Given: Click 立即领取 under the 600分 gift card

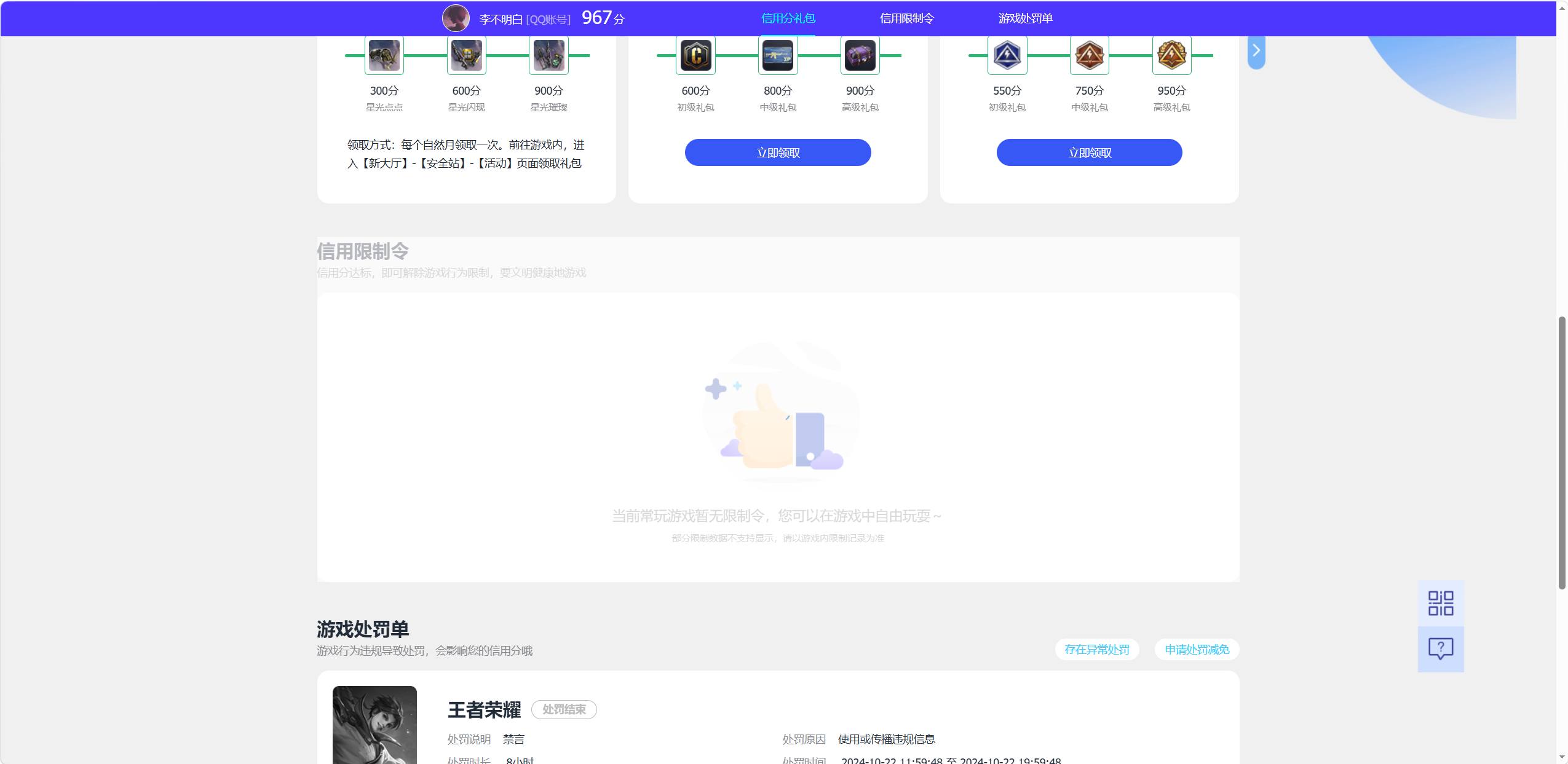Looking at the screenshot, I should point(778,152).
